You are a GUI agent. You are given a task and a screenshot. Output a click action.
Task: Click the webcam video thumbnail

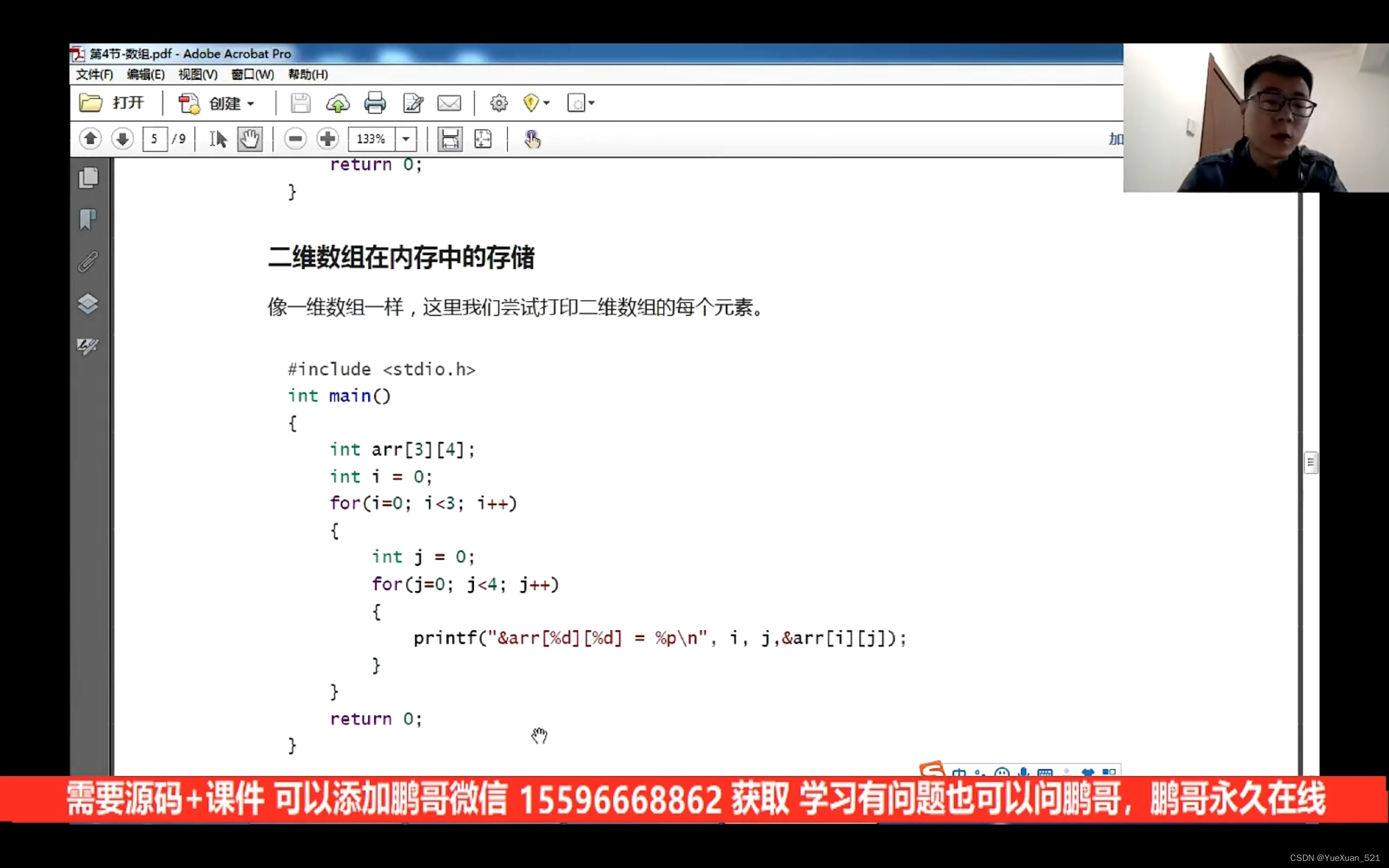click(1256, 118)
